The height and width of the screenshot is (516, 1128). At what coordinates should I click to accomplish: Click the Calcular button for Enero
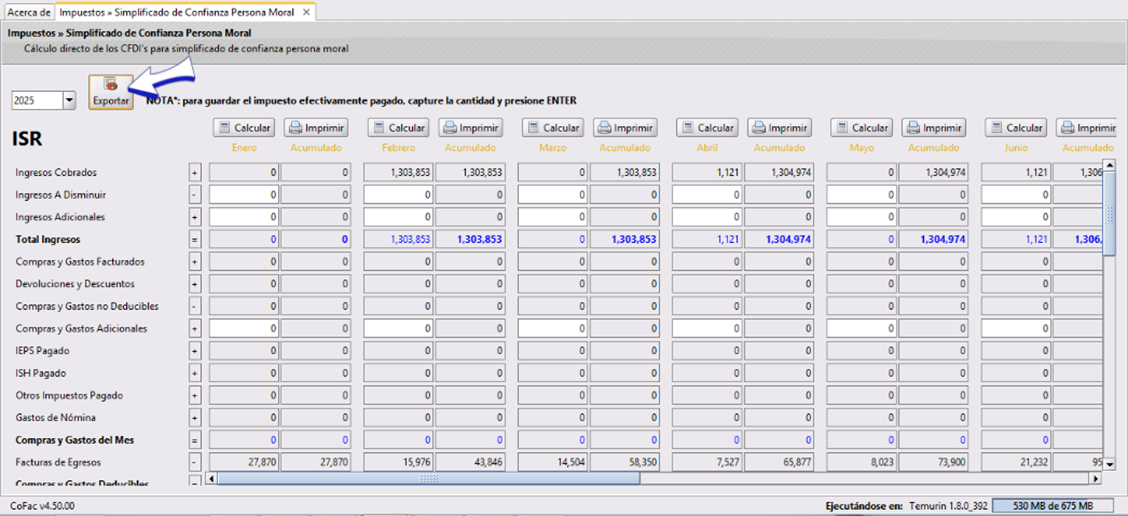(x=244, y=128)
